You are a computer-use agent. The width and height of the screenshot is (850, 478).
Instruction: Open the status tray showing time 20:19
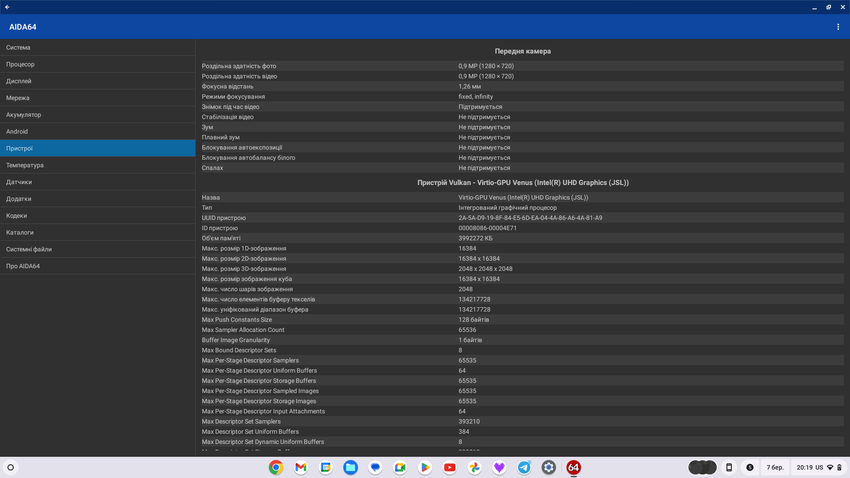click(x=818, y=467)
